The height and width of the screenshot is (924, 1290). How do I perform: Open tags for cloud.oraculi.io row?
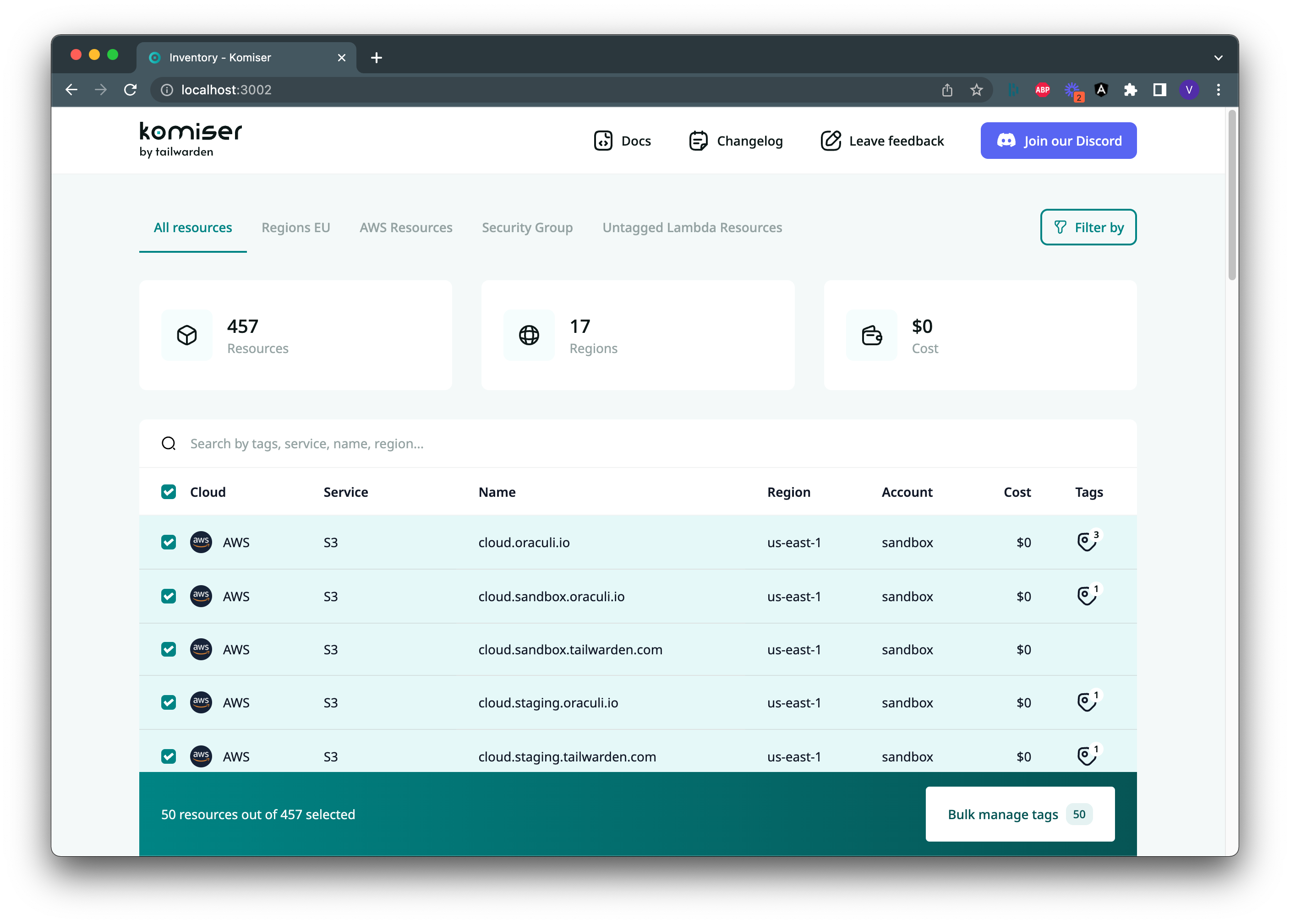point(1088,541)
